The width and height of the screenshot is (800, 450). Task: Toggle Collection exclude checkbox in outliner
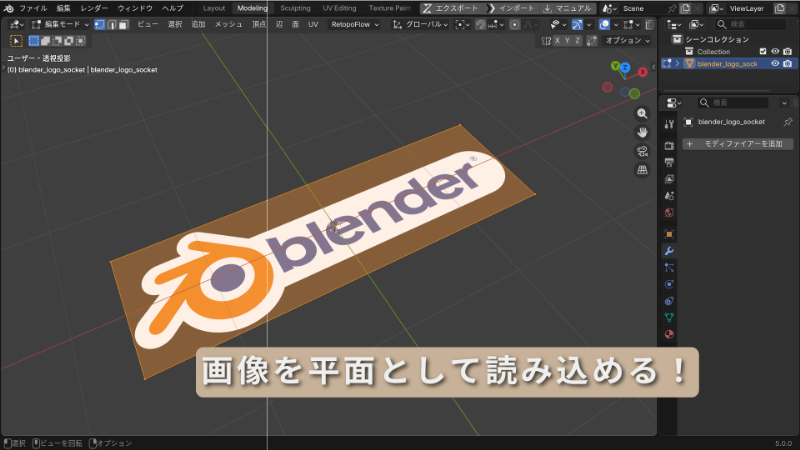[x=763, y=52]
